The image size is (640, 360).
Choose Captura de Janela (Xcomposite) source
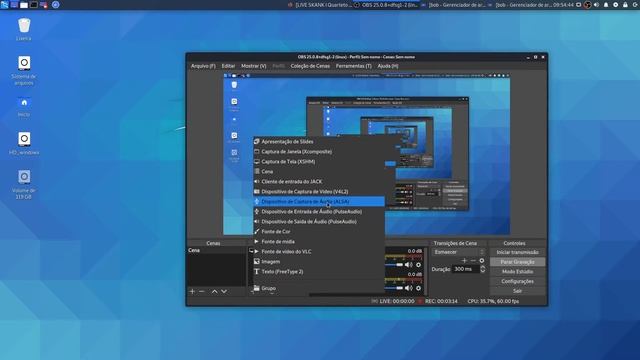point(319,151)
